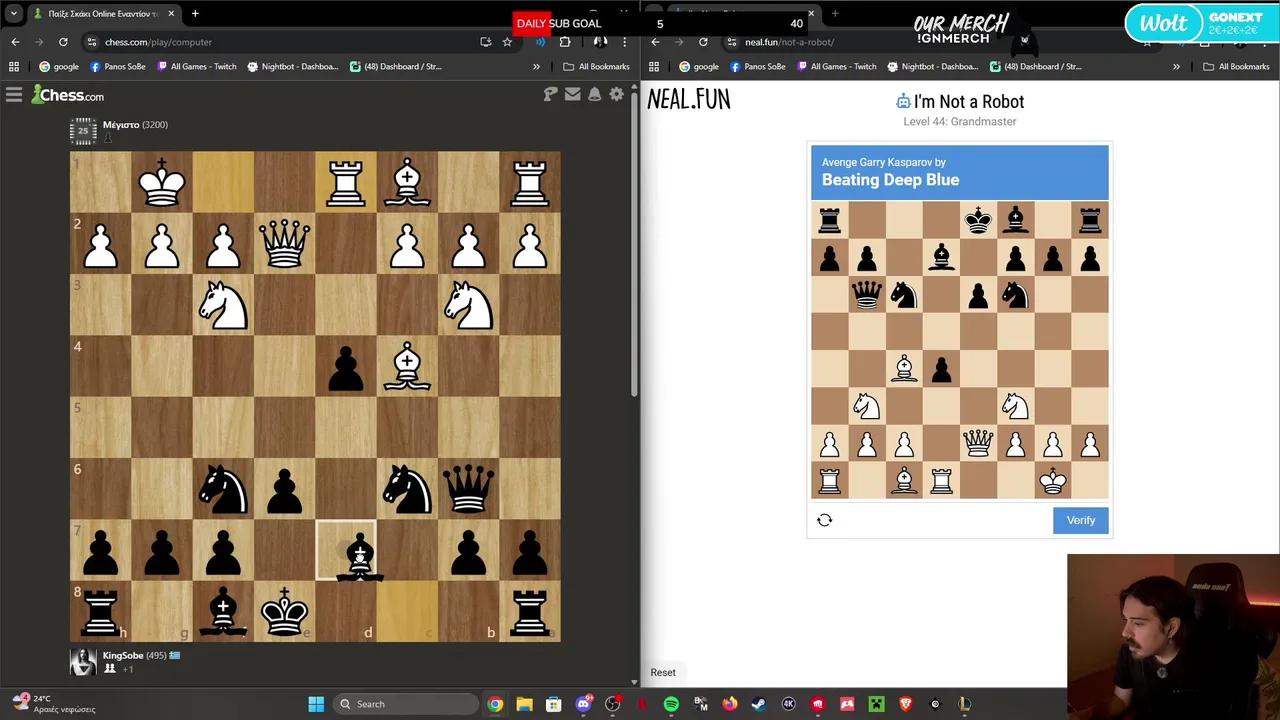
Task: Open Brave browser from the taskbar
Action: 906,704
